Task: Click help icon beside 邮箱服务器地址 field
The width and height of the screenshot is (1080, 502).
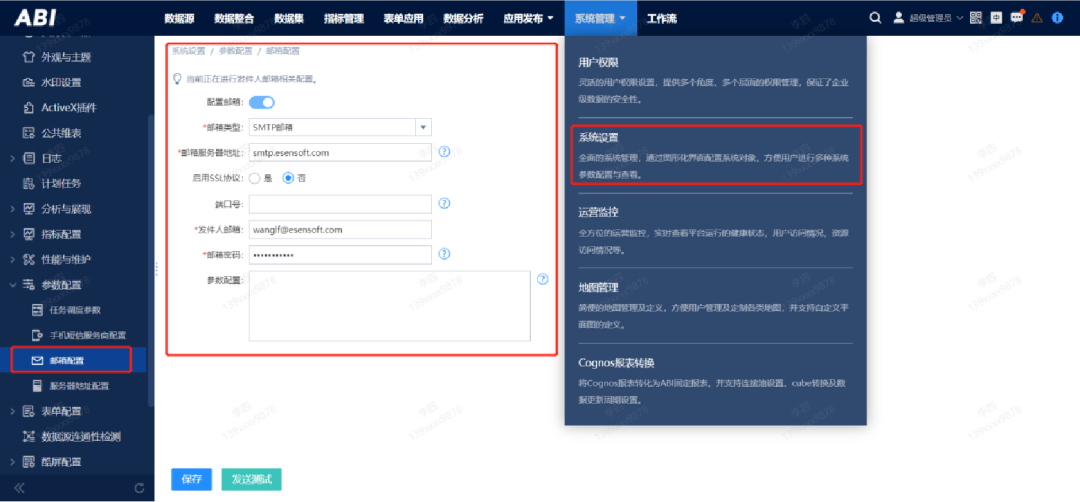Action: [444, 152]
